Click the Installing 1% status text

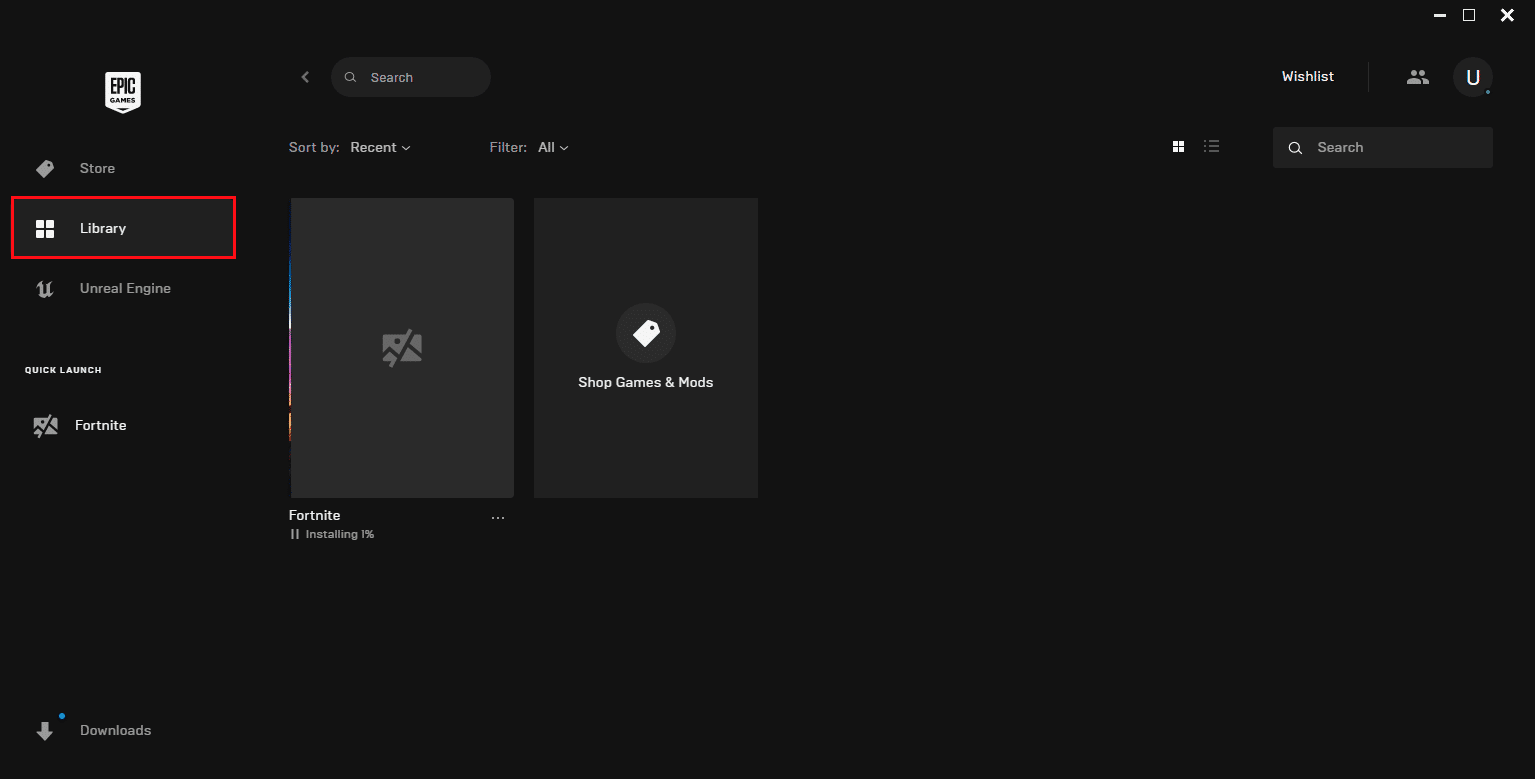[340, 534]
